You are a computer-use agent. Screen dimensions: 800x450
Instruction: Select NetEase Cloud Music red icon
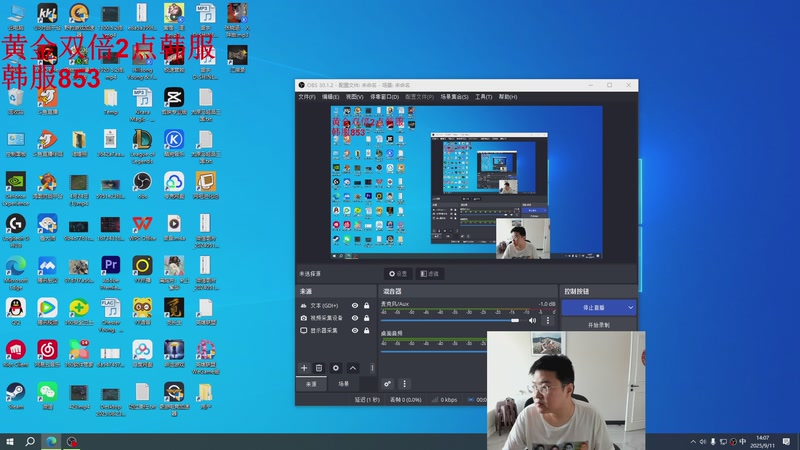pyautogui.click(x=47, y=354)
